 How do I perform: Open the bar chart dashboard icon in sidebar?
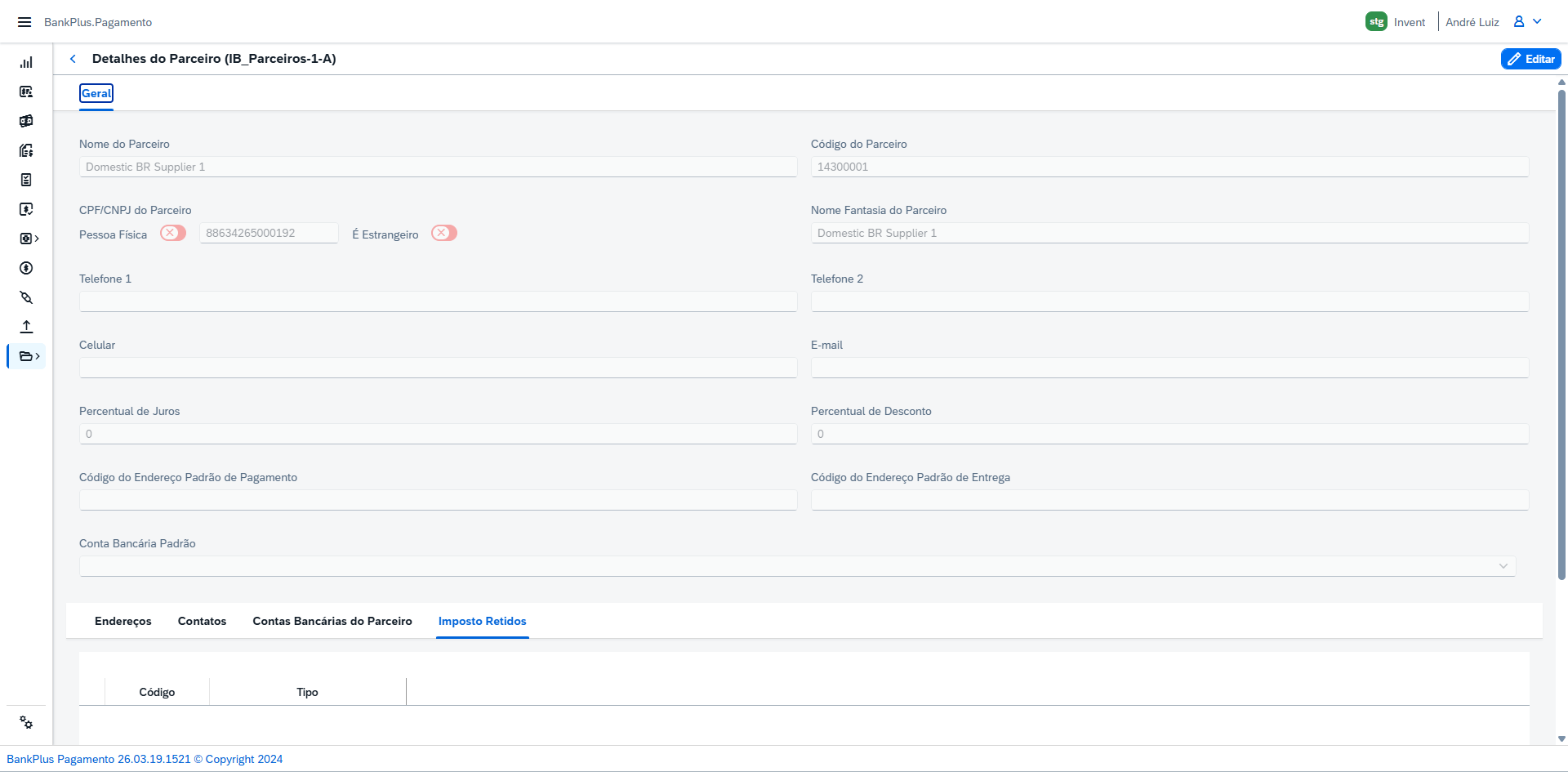click(x=26, y=62)
